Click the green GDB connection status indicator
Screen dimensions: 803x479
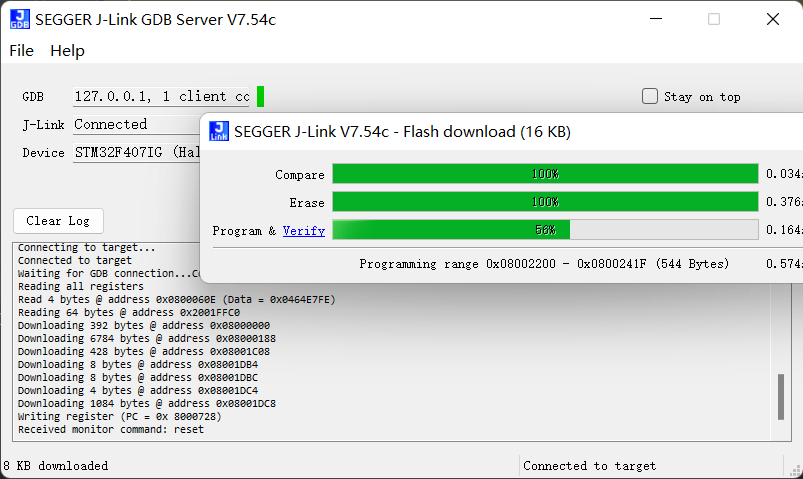pyautogui.click(x=260, y=97)
